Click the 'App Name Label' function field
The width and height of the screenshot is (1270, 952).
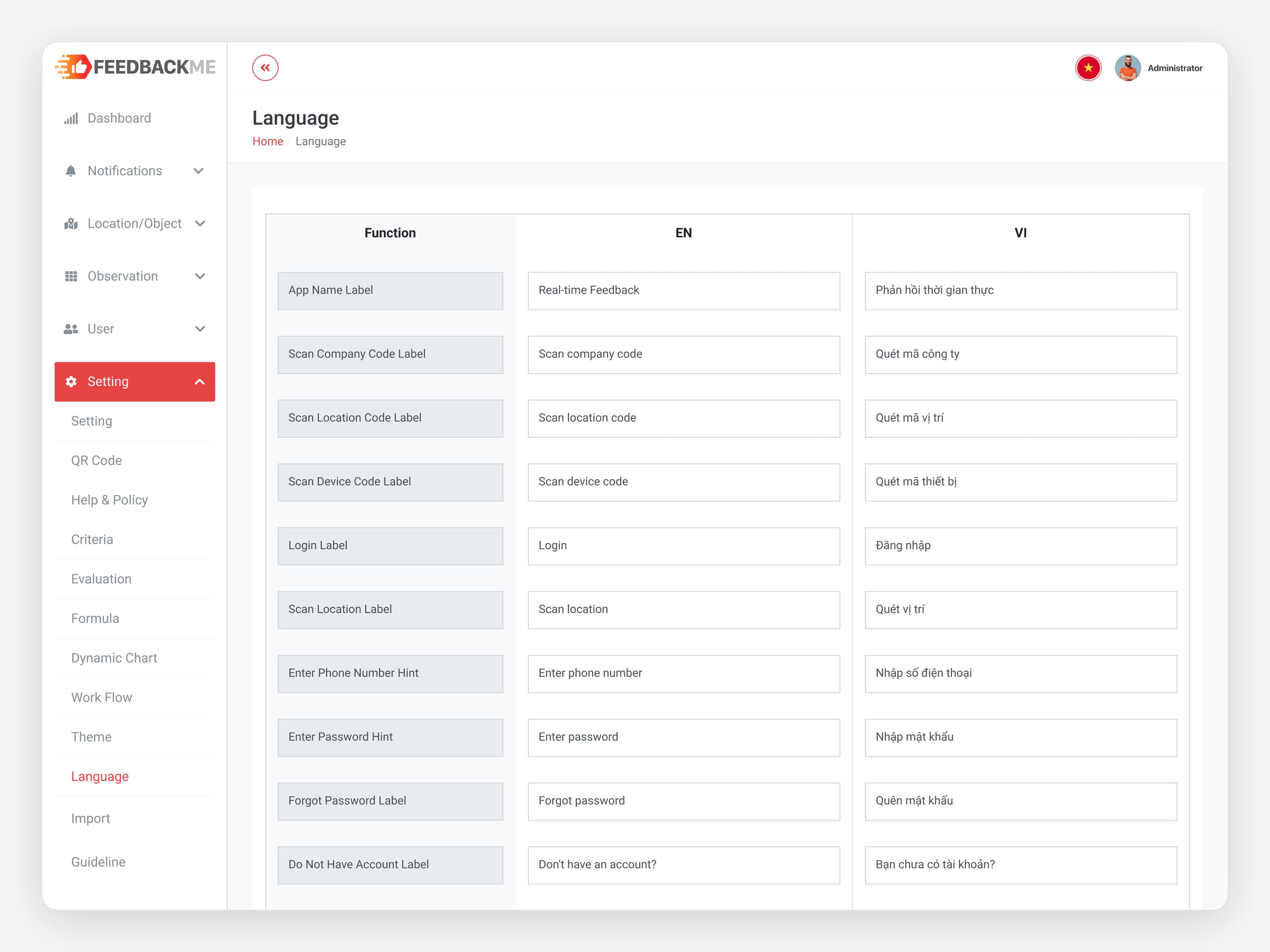pos(390,291)
